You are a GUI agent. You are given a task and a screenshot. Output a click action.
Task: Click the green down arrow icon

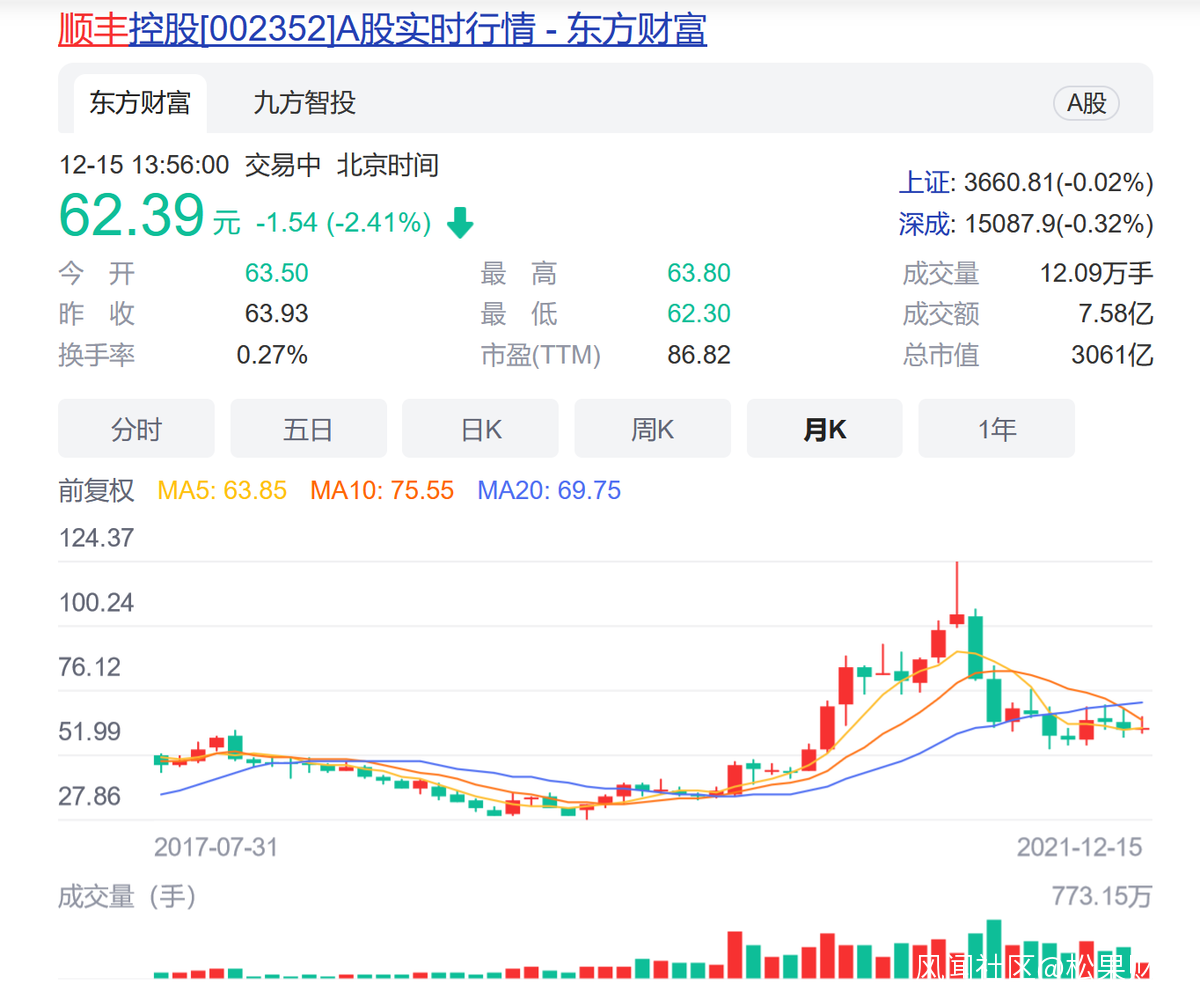coord(460,223)
